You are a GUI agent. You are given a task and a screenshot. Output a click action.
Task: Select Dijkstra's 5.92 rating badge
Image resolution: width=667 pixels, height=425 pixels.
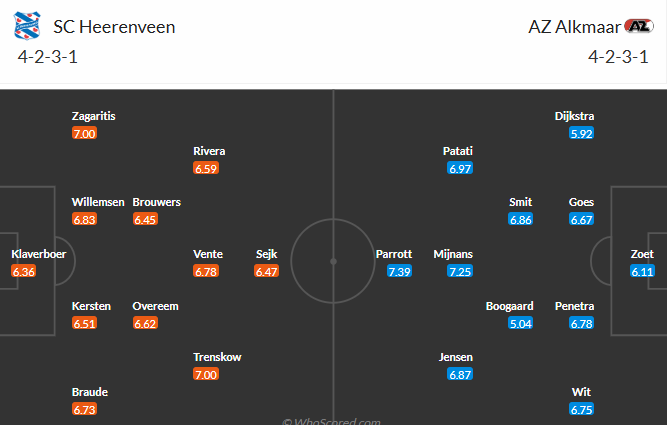click(x=581, y=134)
